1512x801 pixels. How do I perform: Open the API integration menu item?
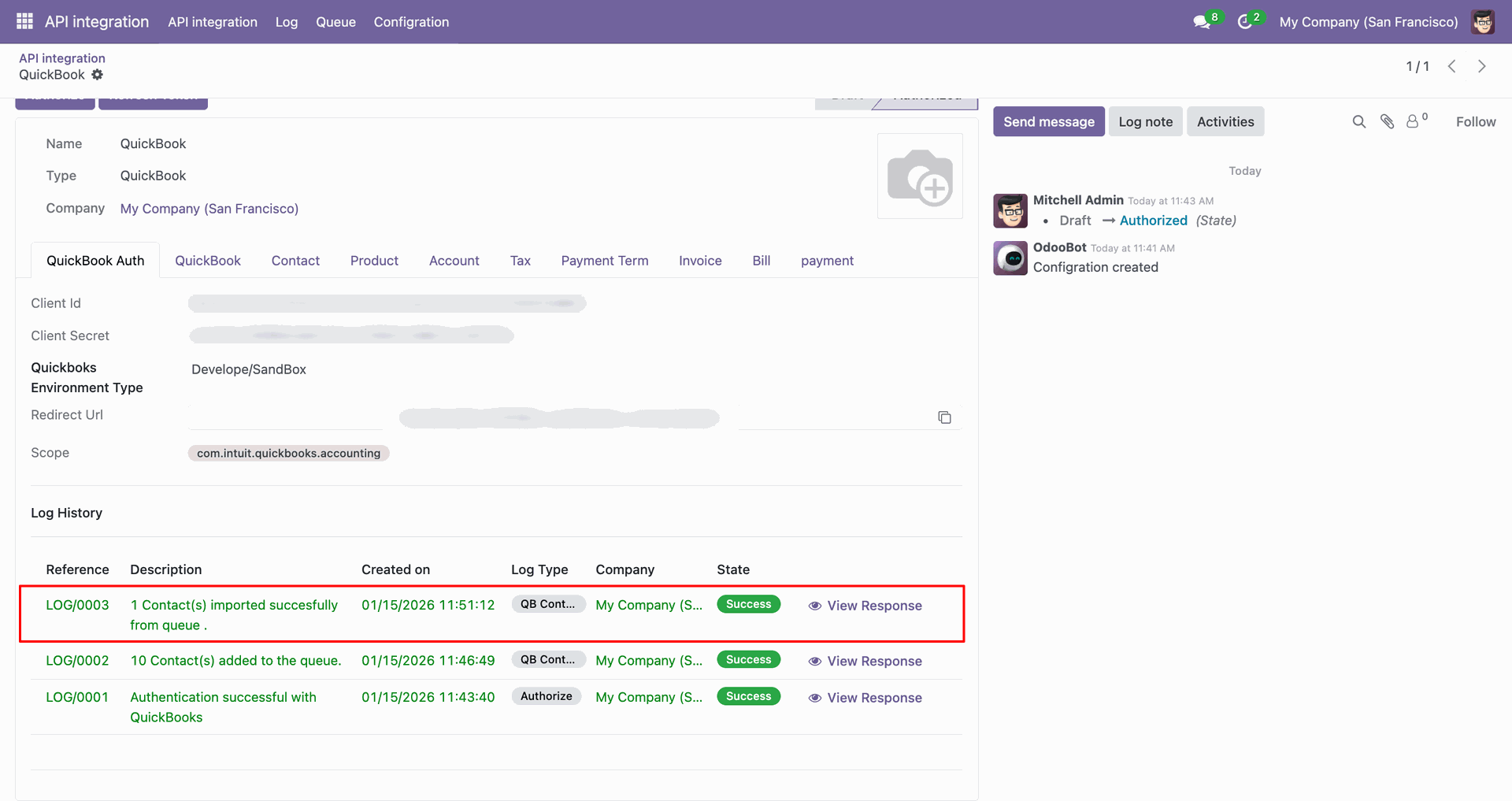(x=213, y=22)
